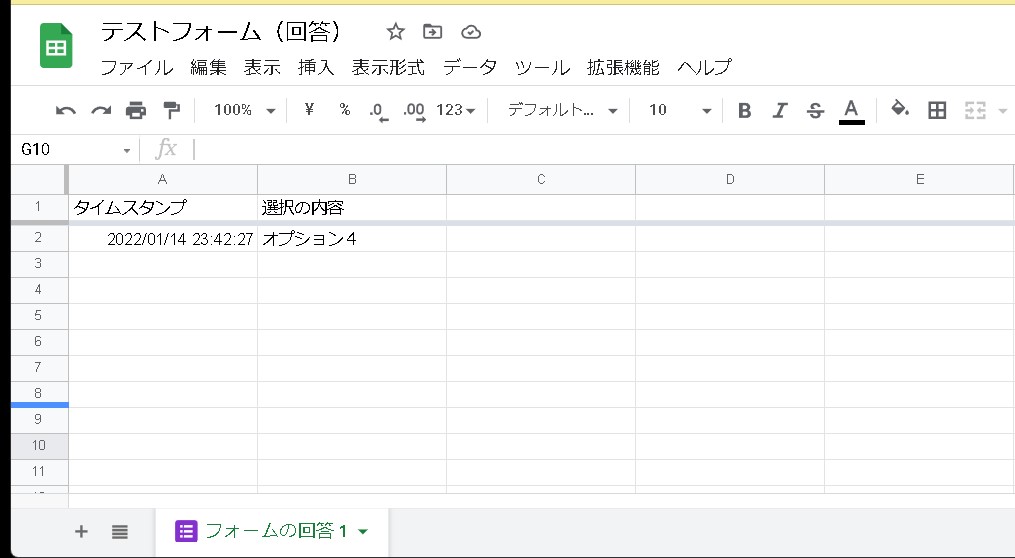Click the undo arrow icon
1015x558 pixels.
tap(66, 110)
